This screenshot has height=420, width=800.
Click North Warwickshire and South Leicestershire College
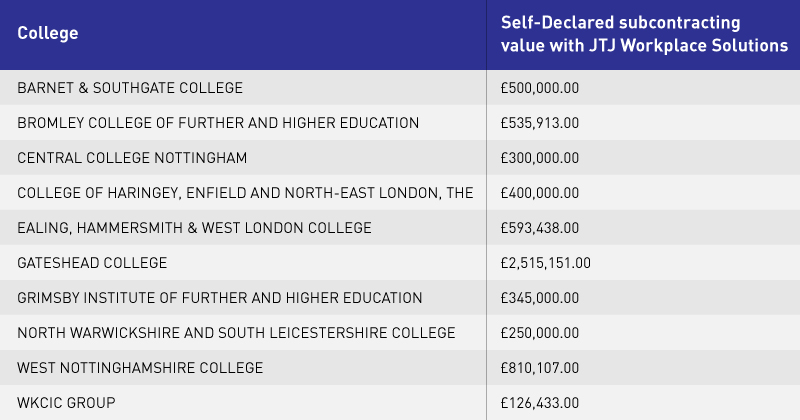(236, 333)
